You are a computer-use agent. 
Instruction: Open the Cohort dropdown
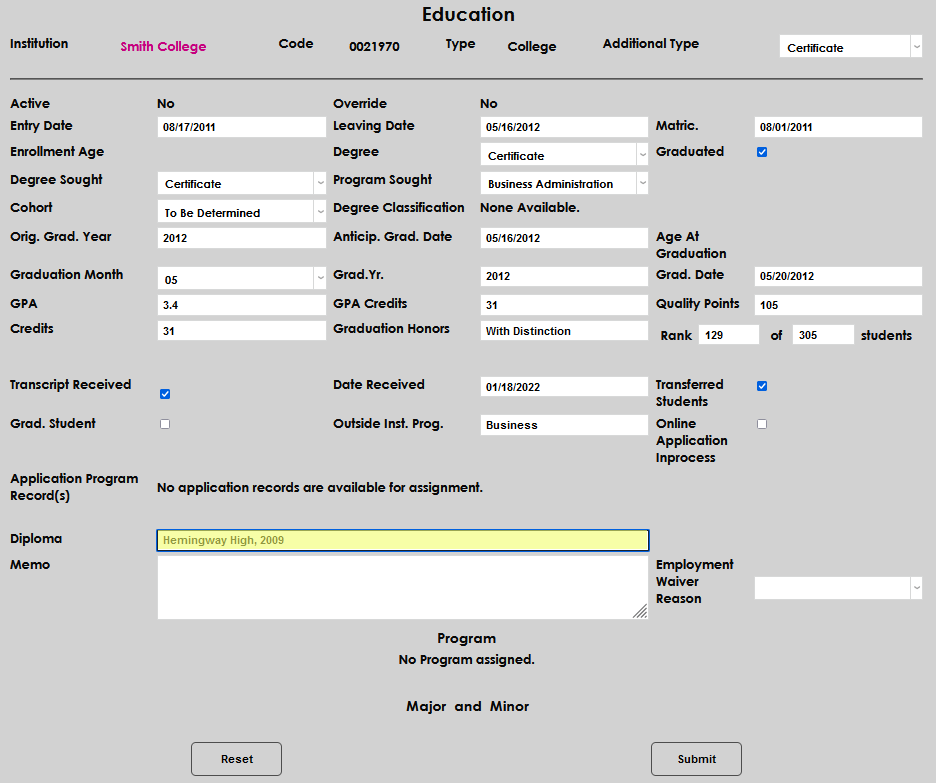pyautogui.click(x=241, y=212)
